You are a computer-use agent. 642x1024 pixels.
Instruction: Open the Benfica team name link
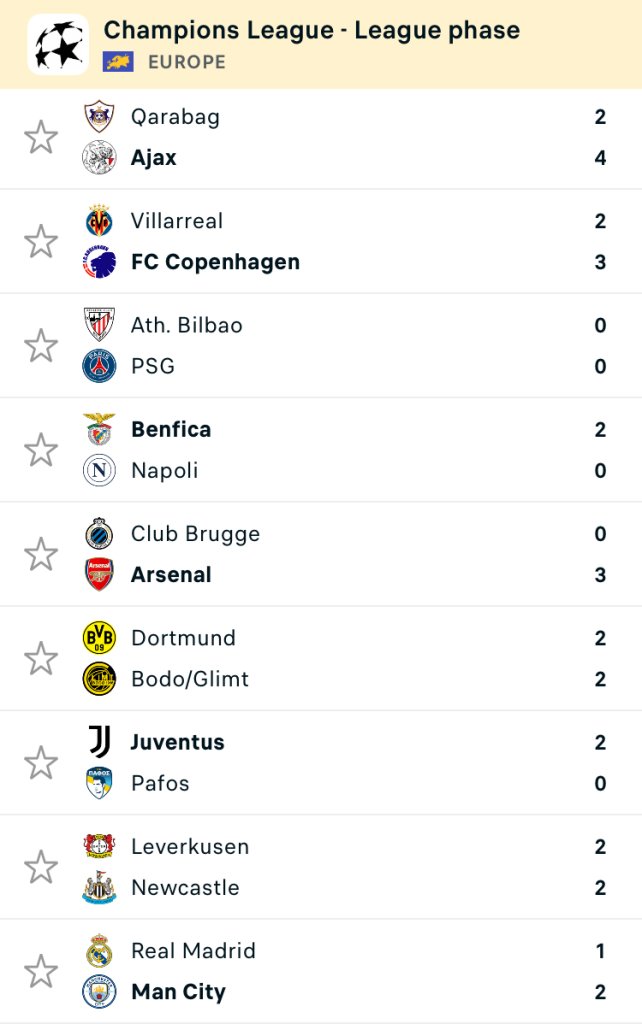pyautogui.click(x=171, y=430)
